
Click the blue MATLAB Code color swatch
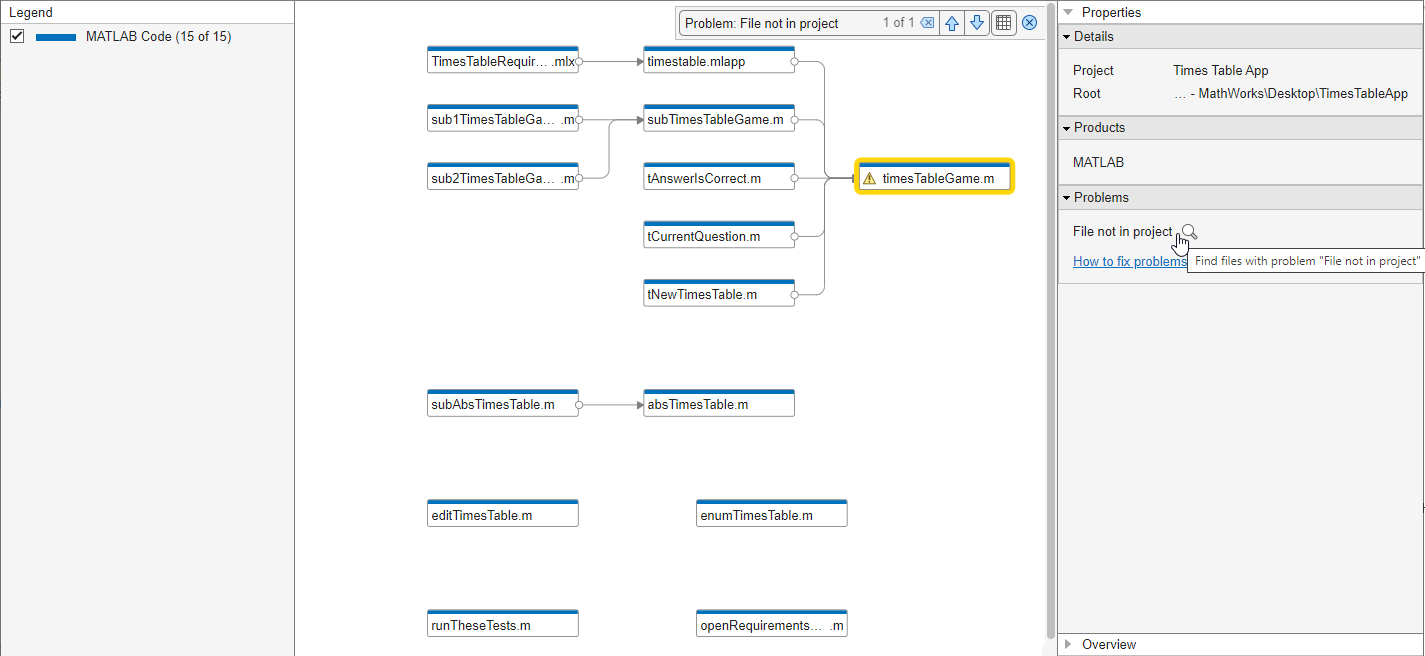point(56,37)
